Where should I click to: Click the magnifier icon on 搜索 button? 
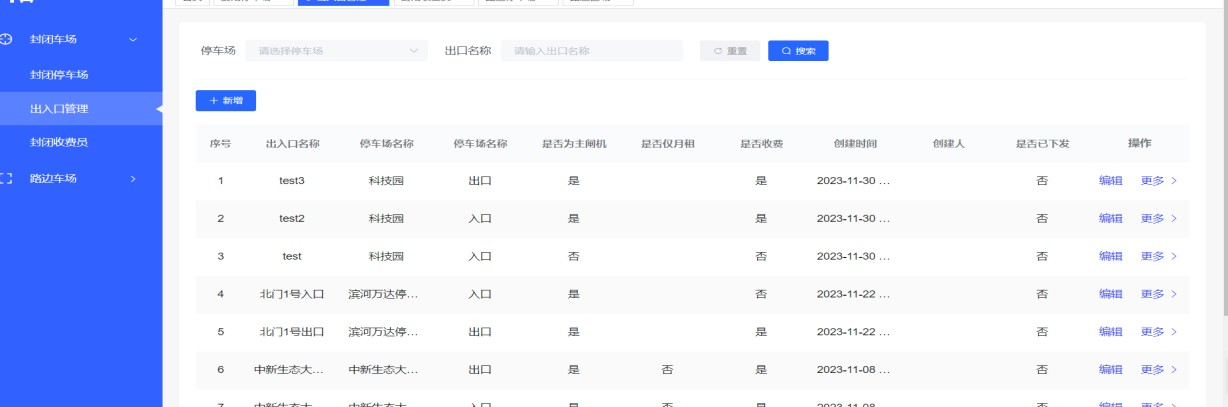(787, 51)
